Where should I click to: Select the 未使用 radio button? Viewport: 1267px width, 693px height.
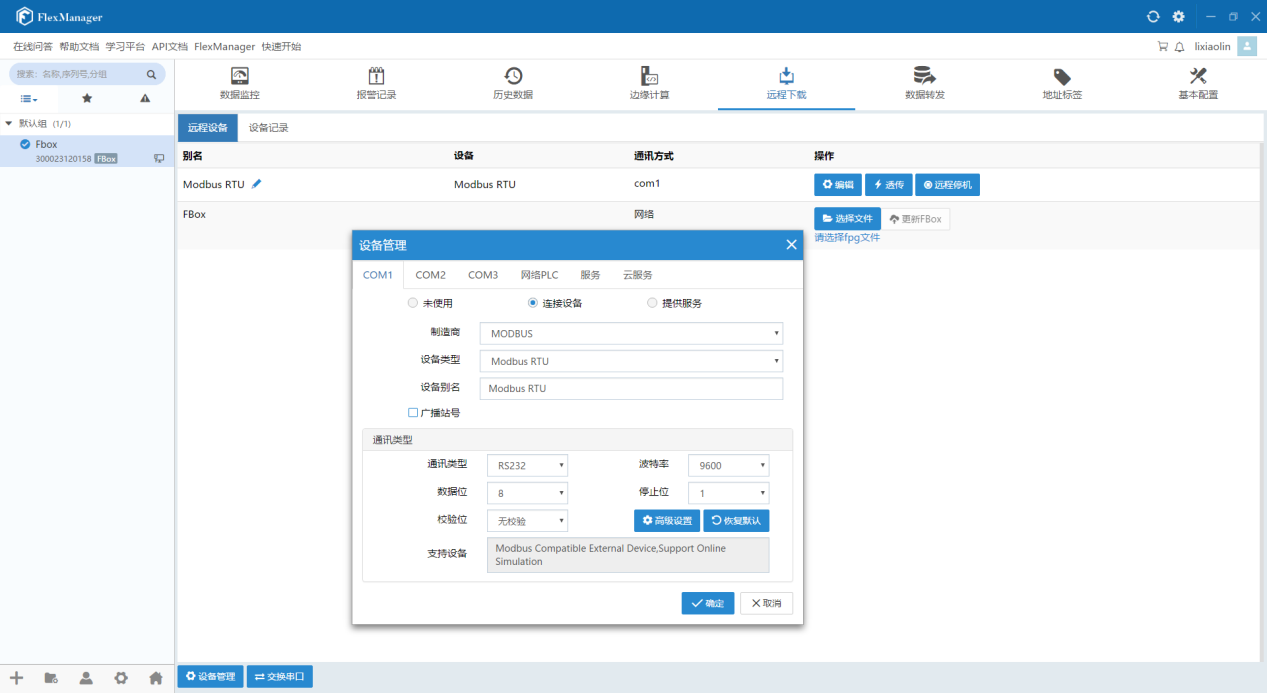tap(413, 303)
